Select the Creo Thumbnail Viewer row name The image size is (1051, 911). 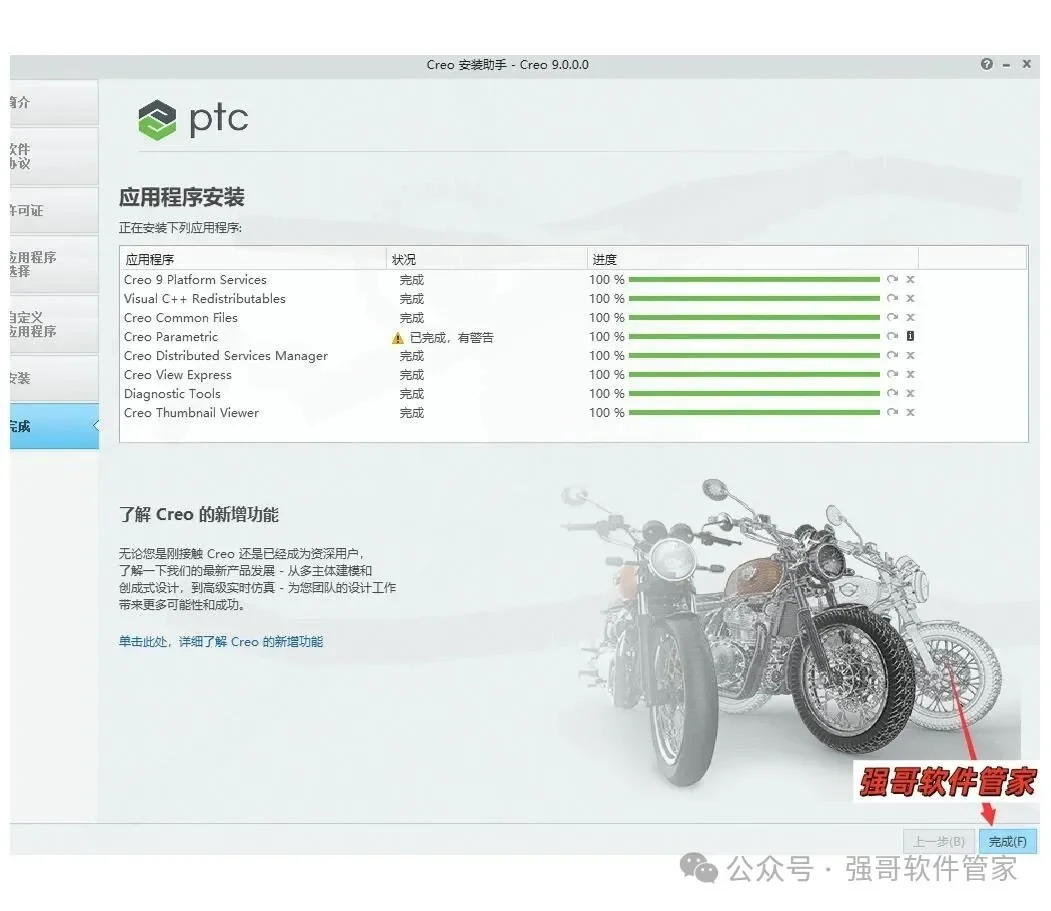[x=191, y=413]
